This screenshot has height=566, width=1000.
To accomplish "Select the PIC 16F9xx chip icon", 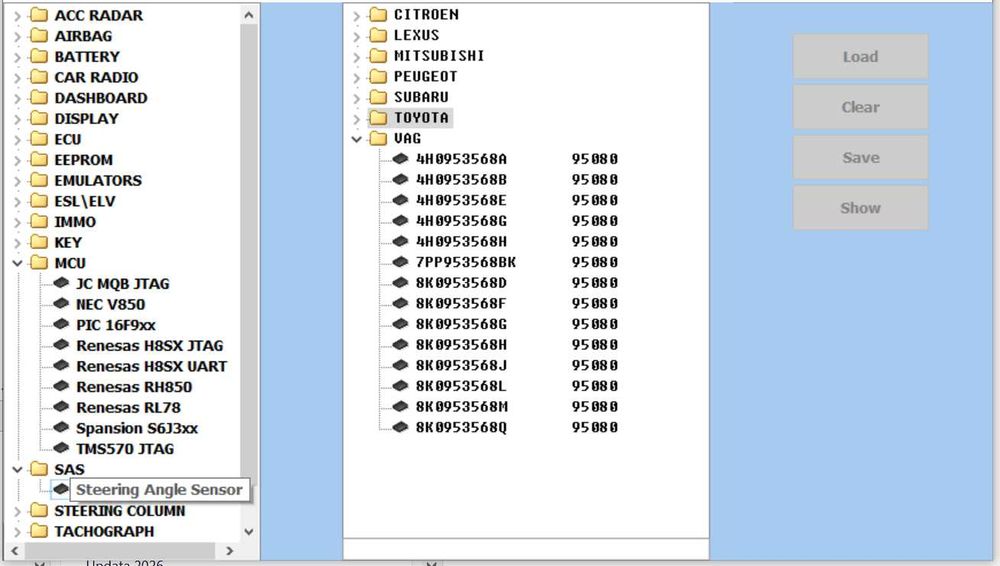I will [x=61, y=324].
